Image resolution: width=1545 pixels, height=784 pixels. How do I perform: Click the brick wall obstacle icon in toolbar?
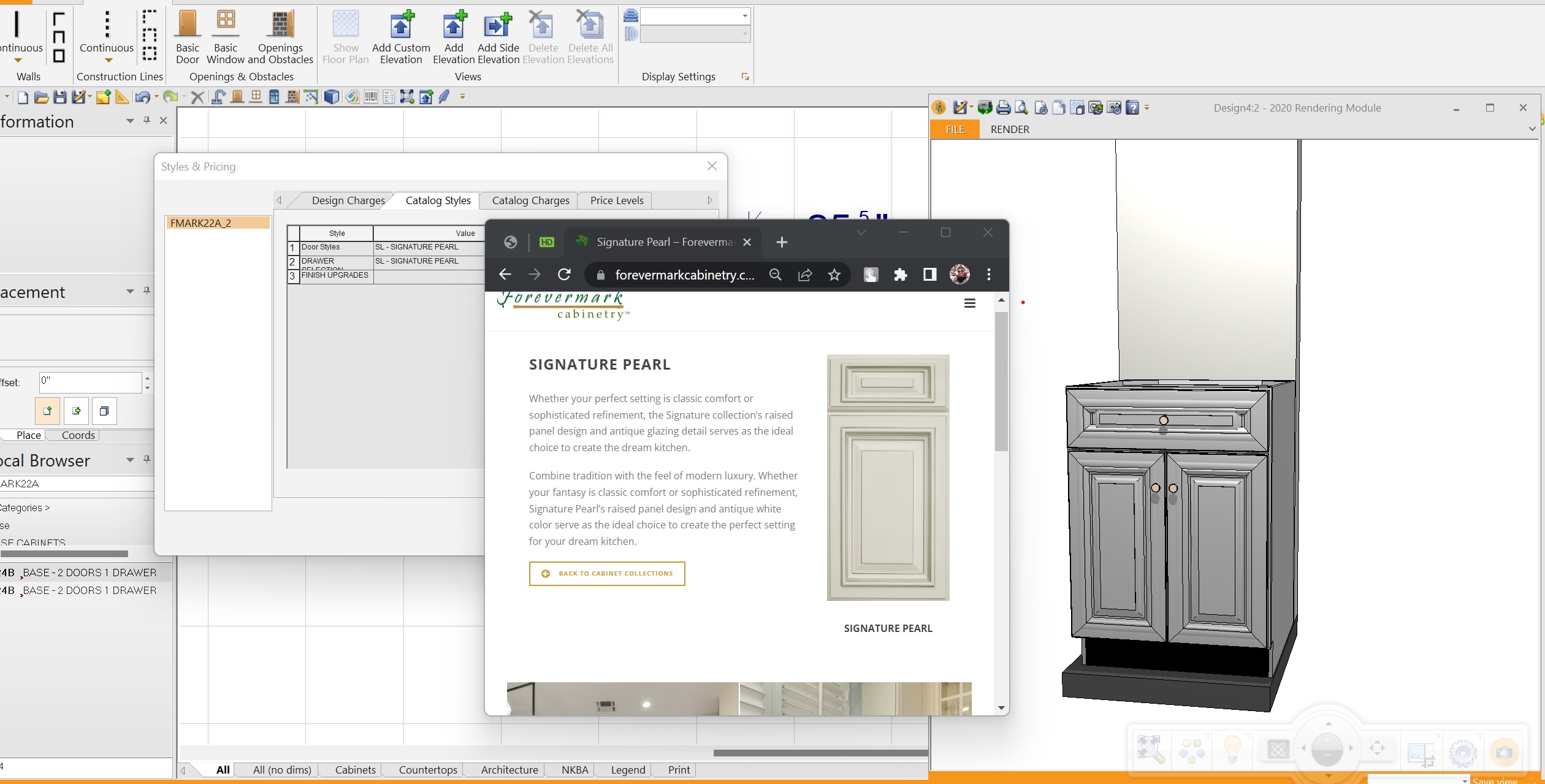(x=292, y=97)
